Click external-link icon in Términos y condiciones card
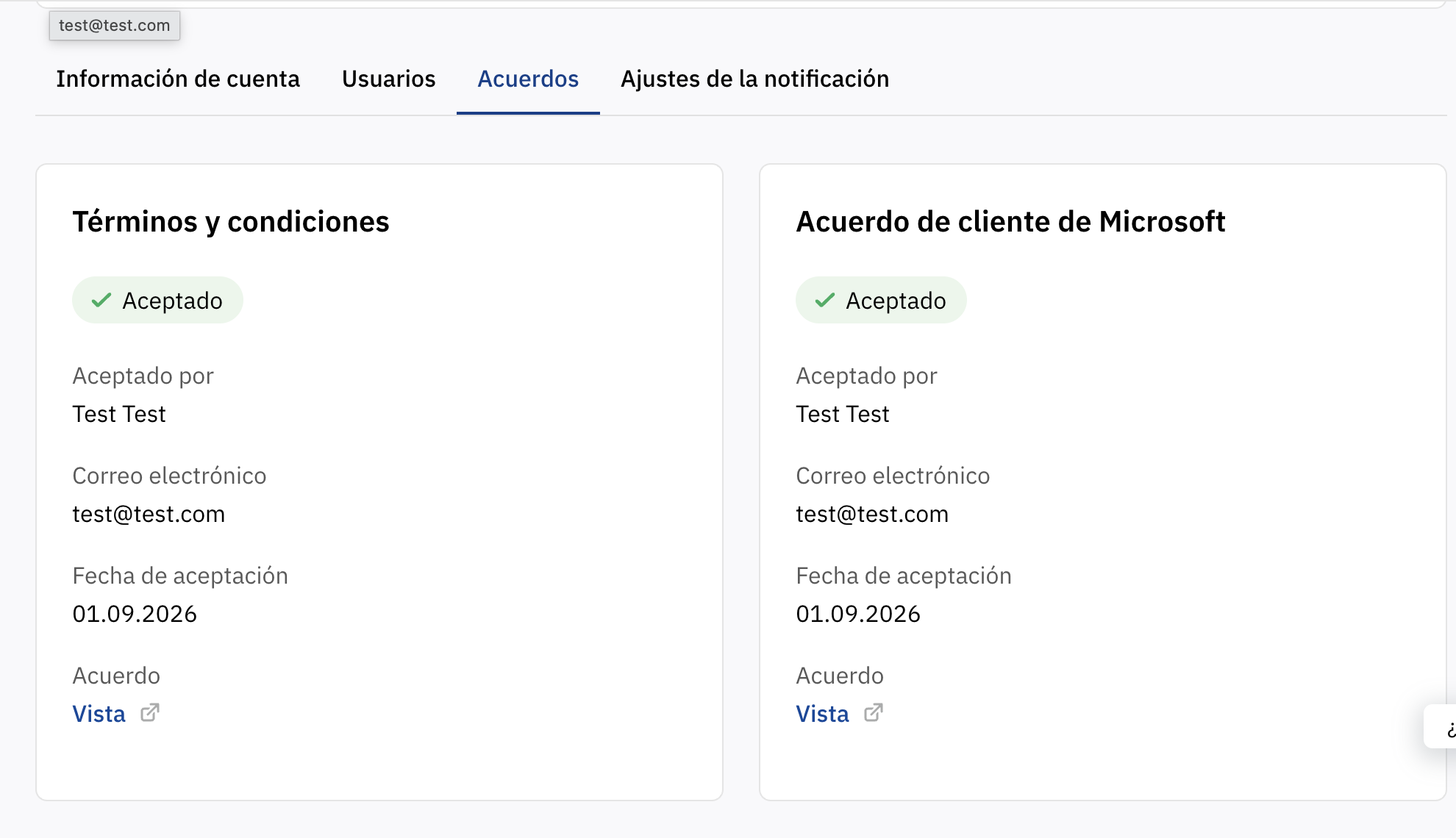The height and width of the screenshot is (838, 1456). (150, 712)
